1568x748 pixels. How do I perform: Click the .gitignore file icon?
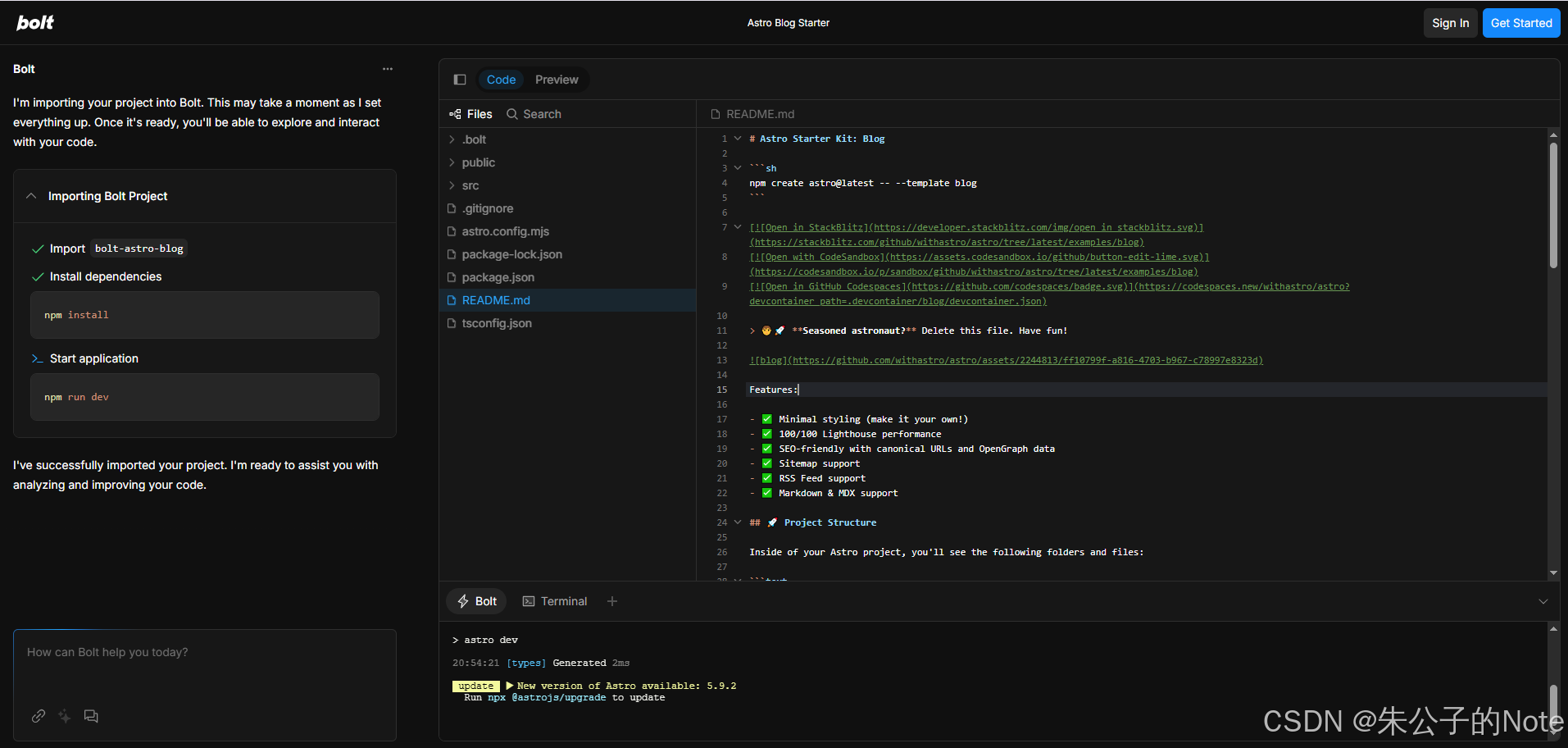click(452, 208)
